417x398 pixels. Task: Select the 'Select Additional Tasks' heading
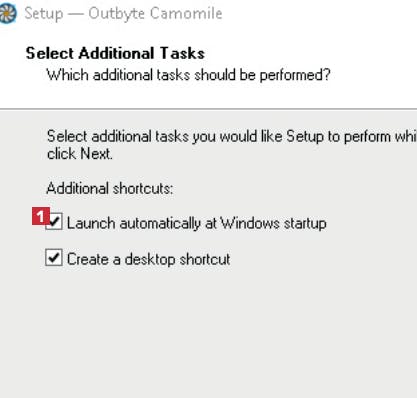(115, 53)
